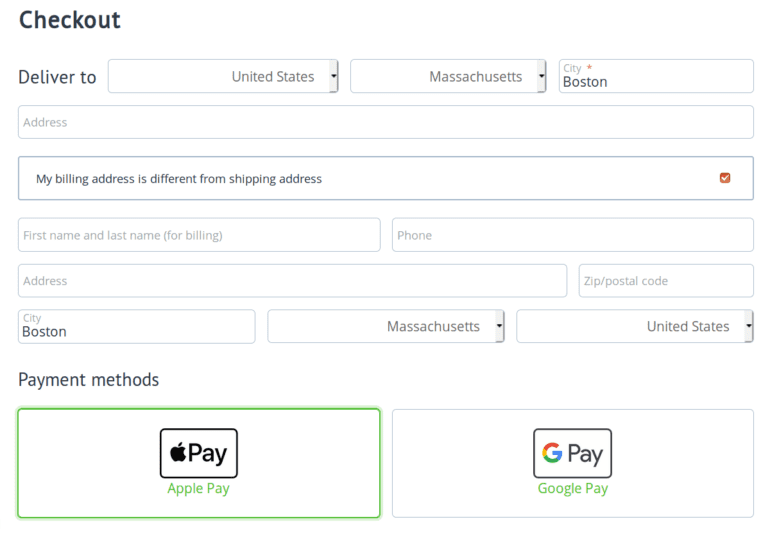
Task: Click the green Google Pay text label
Action: 572,489
